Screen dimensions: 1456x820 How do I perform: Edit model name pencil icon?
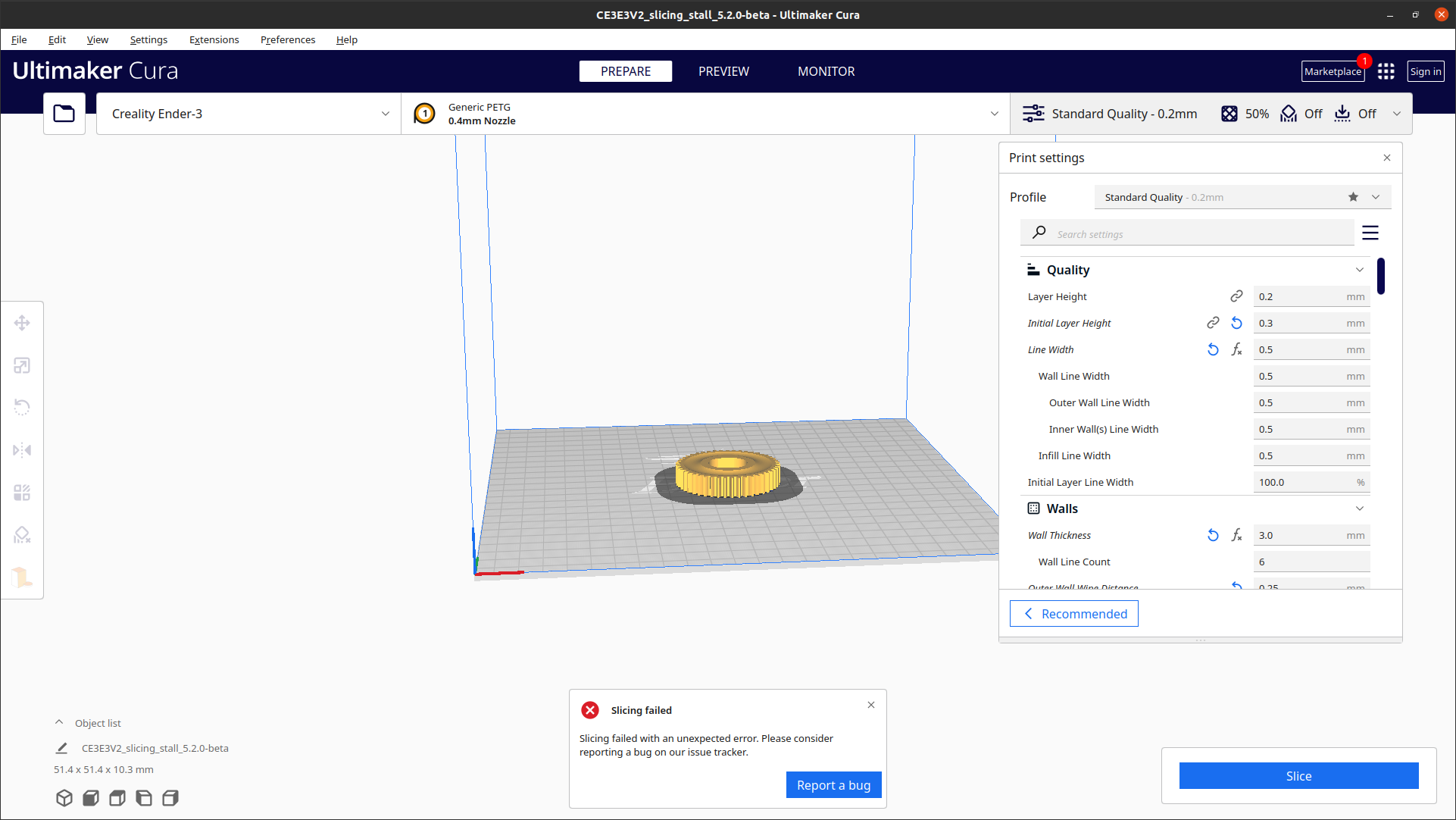(x=62, y=748)
